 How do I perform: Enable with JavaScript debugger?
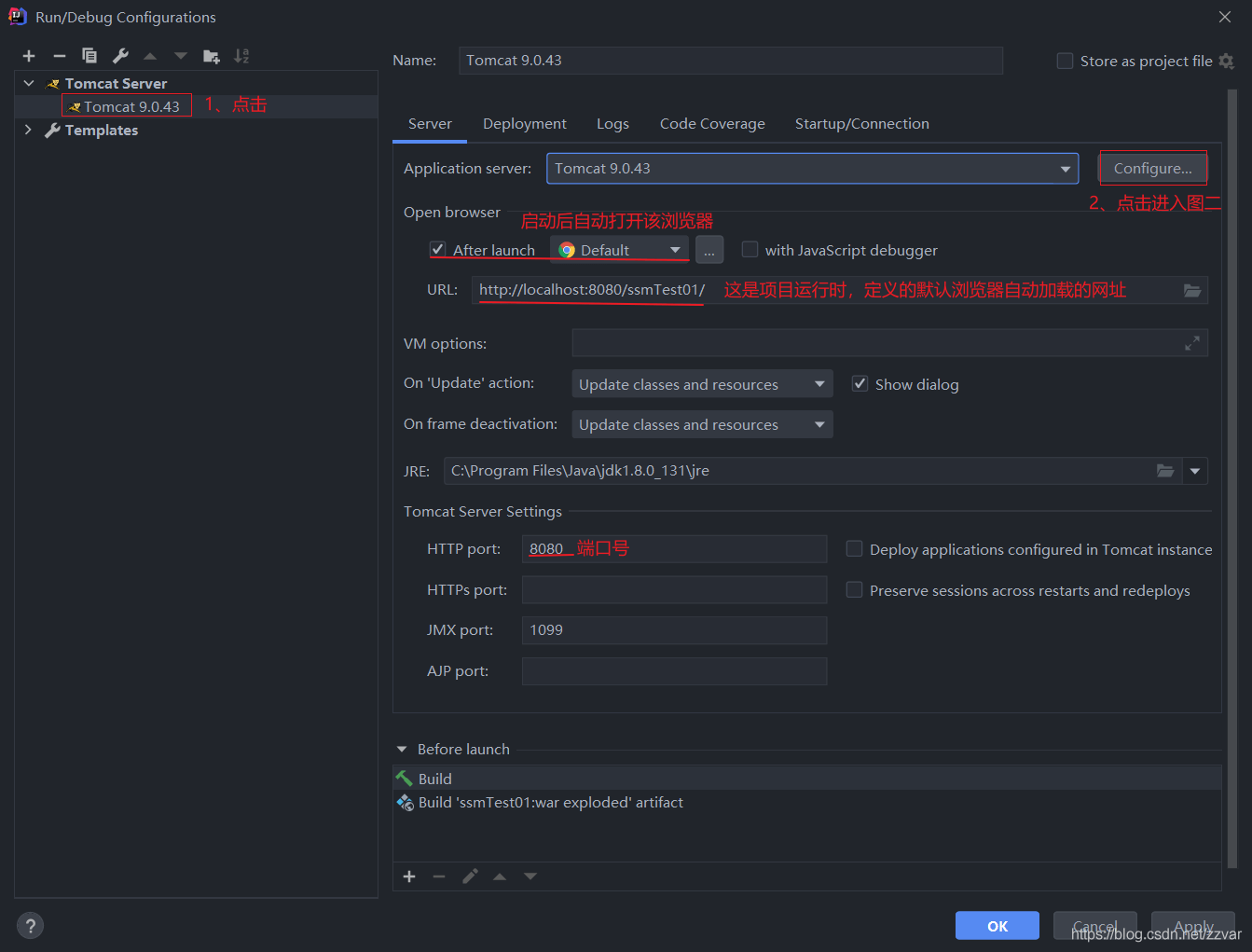point(750,249)
